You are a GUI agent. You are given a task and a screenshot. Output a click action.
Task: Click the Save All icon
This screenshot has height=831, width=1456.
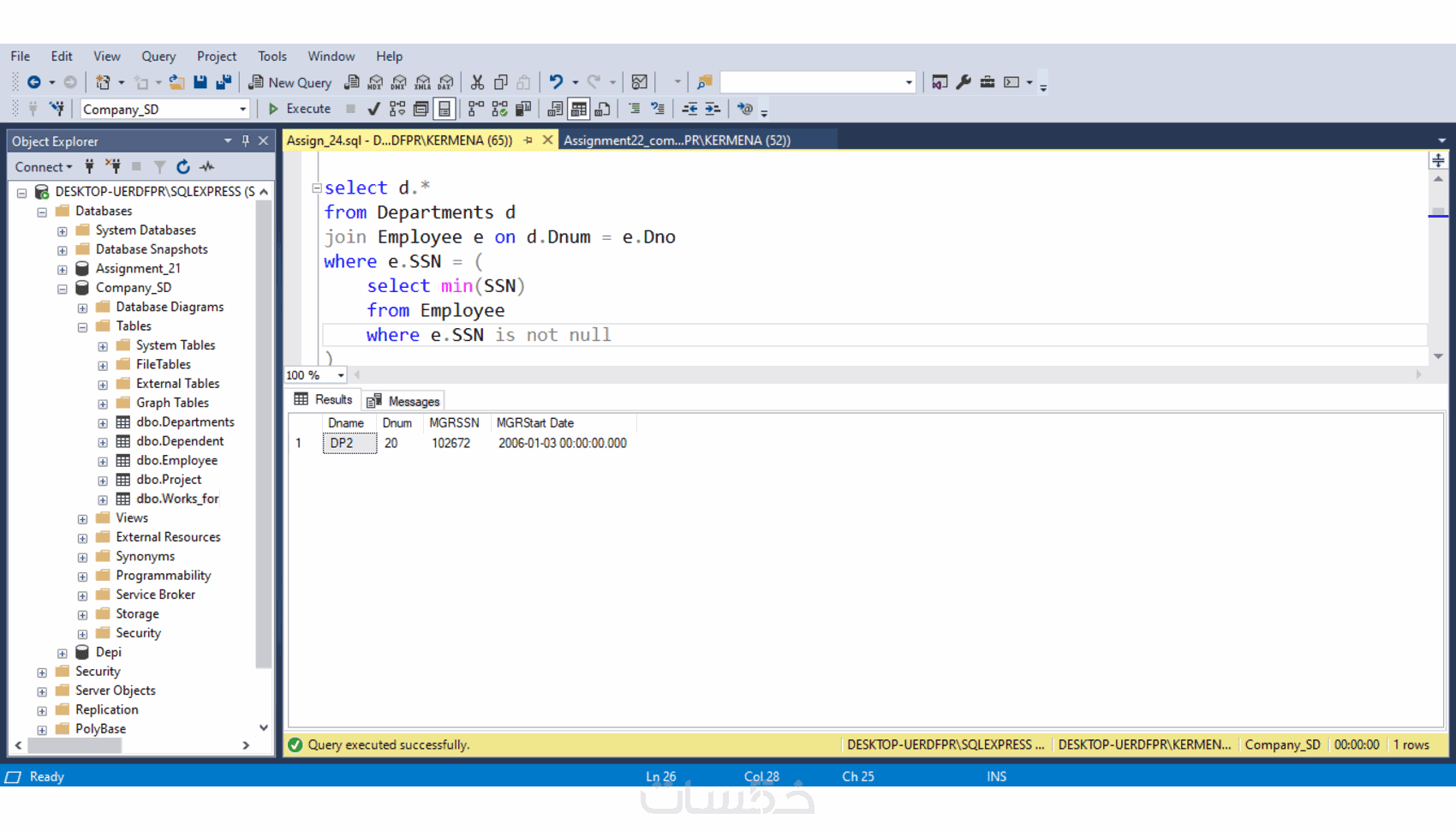[x=224, y=82]
